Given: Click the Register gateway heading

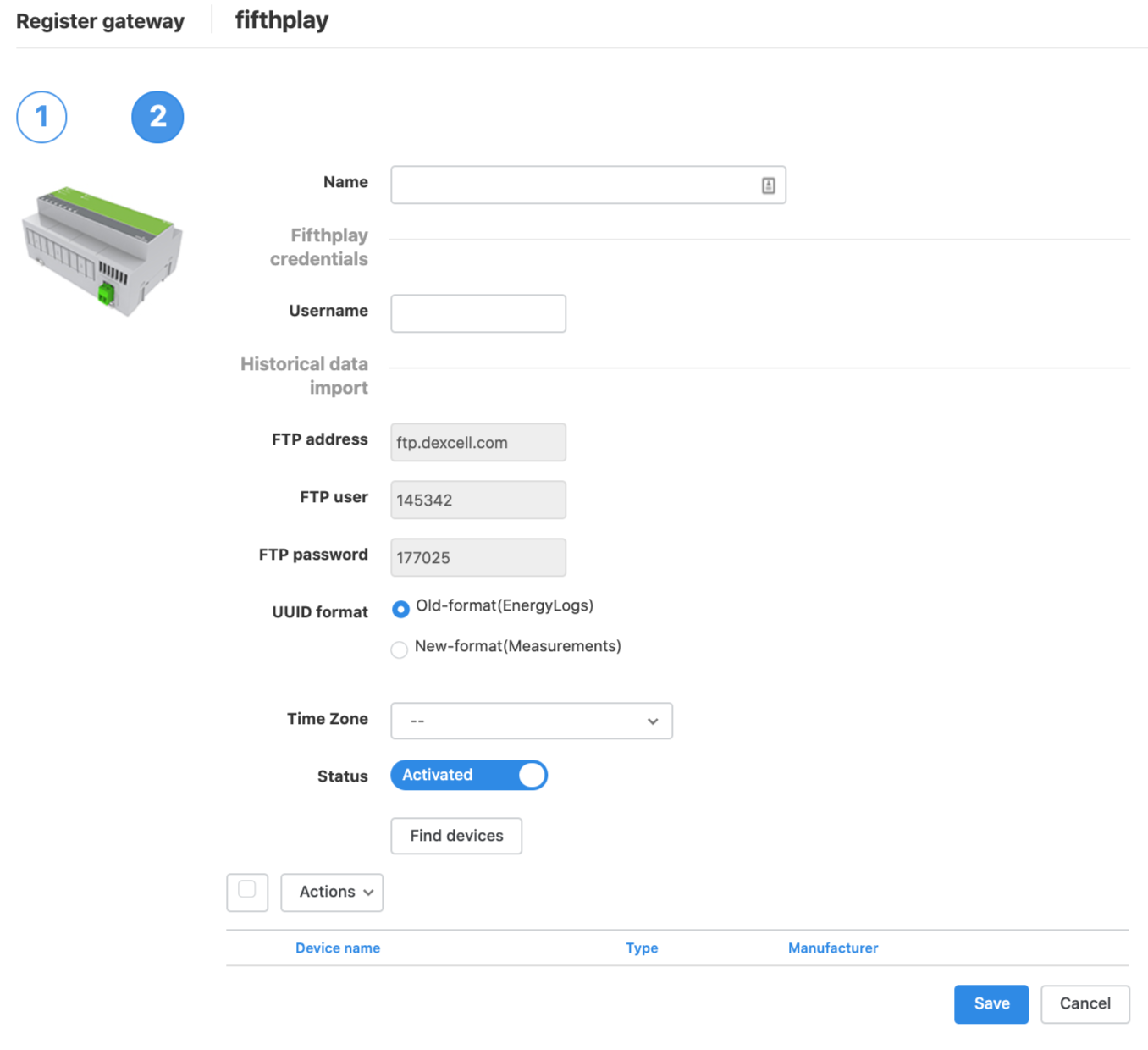Looking at the screenshot, I should click(x=100, y=21).
